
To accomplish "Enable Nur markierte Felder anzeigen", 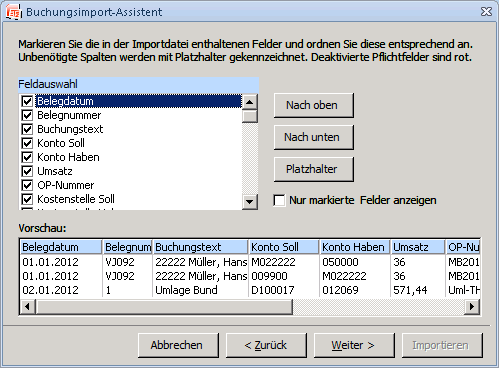I will [x=279, y=200].
